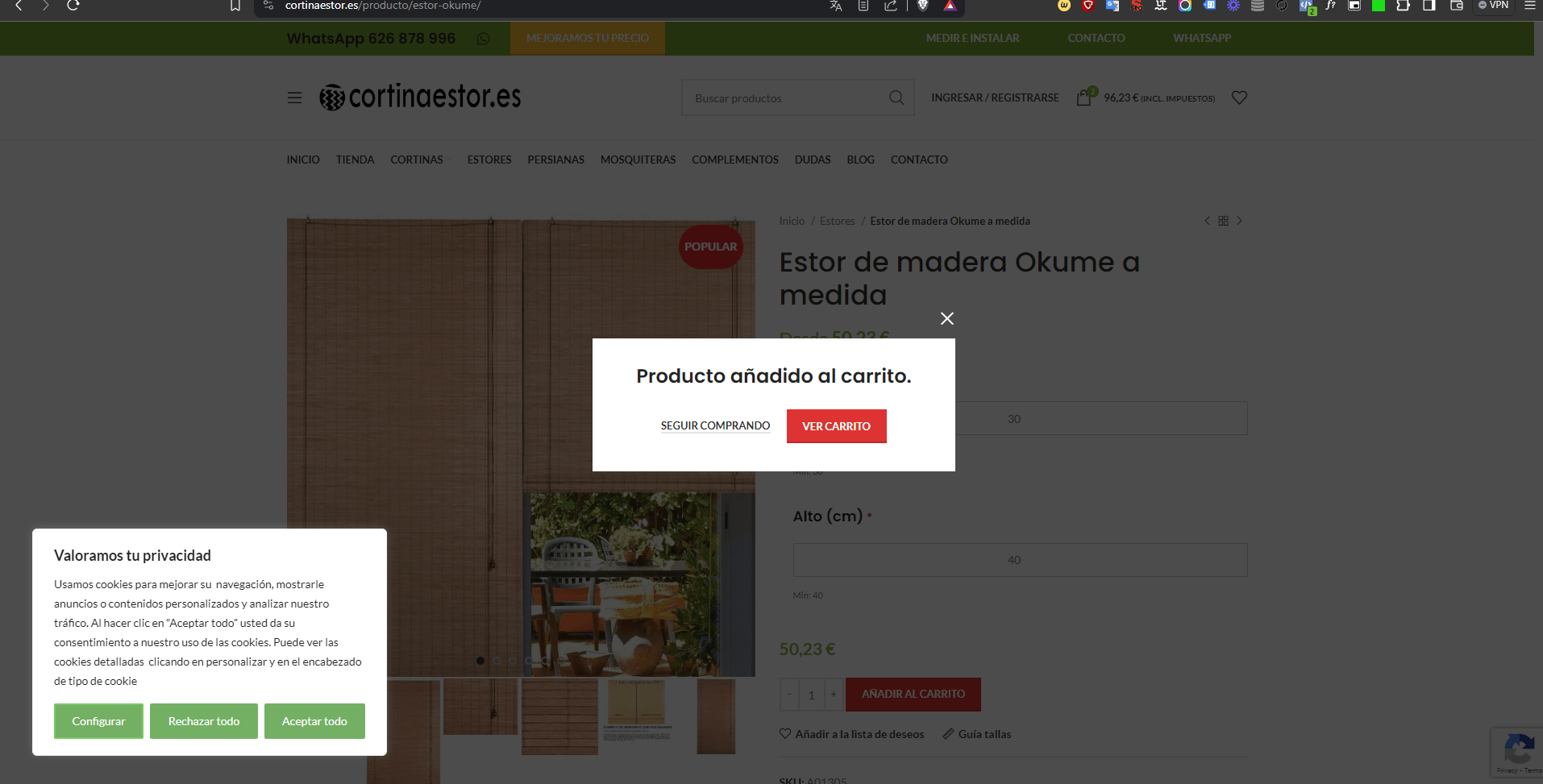Open the hamburger menu beside the logo
The width and height of the screenshot is (1543, 784).
[x=294, y=97]
